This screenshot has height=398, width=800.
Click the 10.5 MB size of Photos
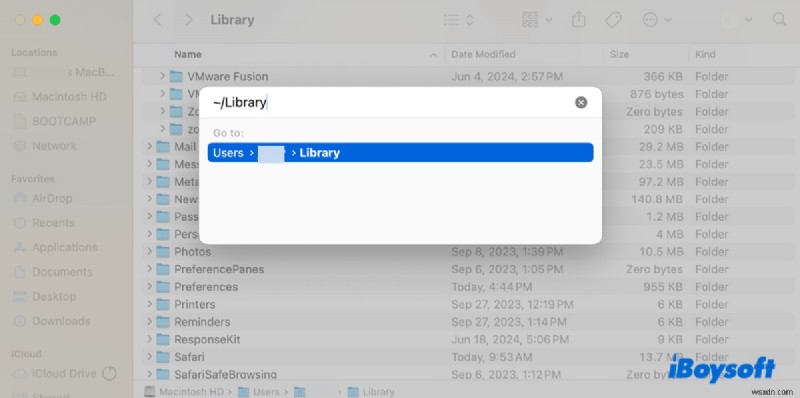661,252
